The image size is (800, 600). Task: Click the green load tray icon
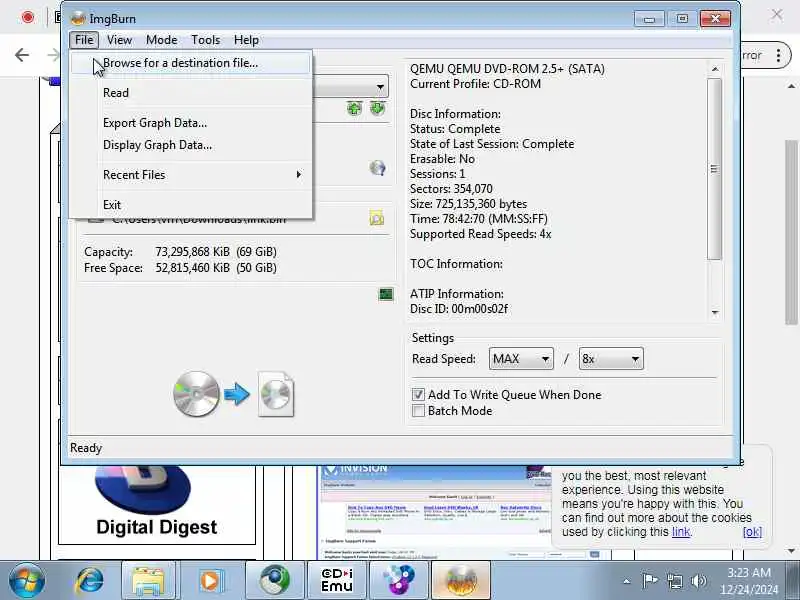(x=354, y=108)
